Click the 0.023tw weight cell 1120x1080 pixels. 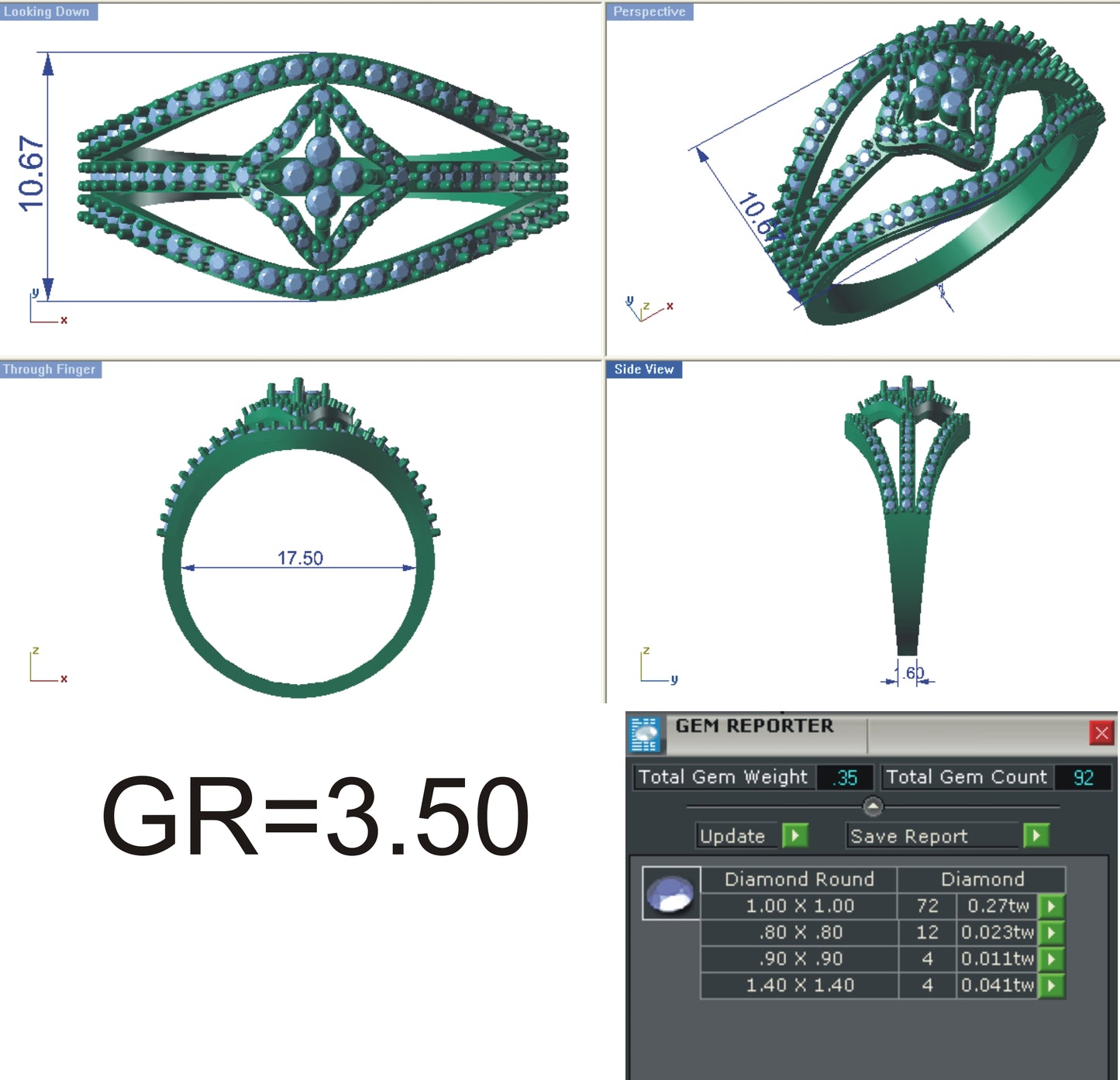[x=998, y=932]
